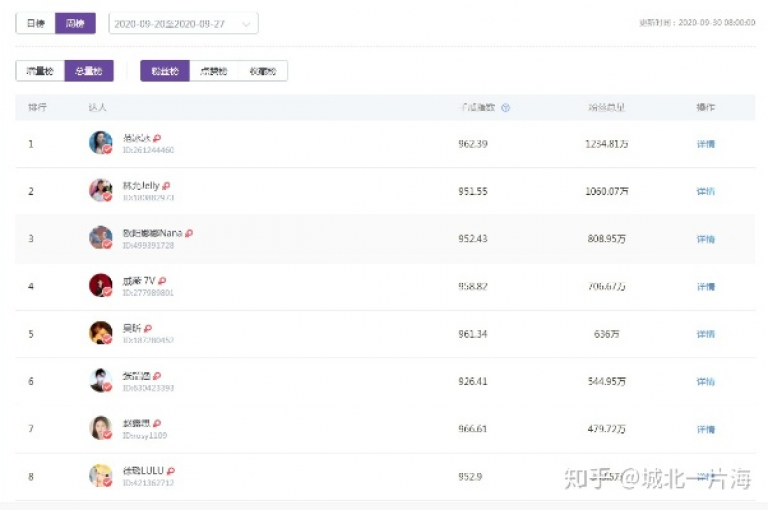Open avatar of 林允Jelly
This screenshot has height=510, width=768.
tap(101, 190)
